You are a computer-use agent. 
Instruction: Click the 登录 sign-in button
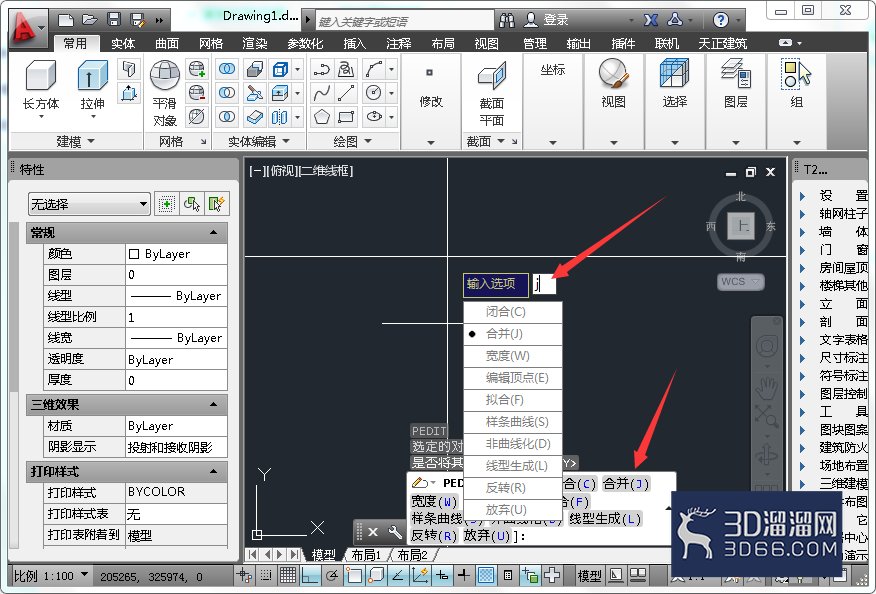click(548, 21)
